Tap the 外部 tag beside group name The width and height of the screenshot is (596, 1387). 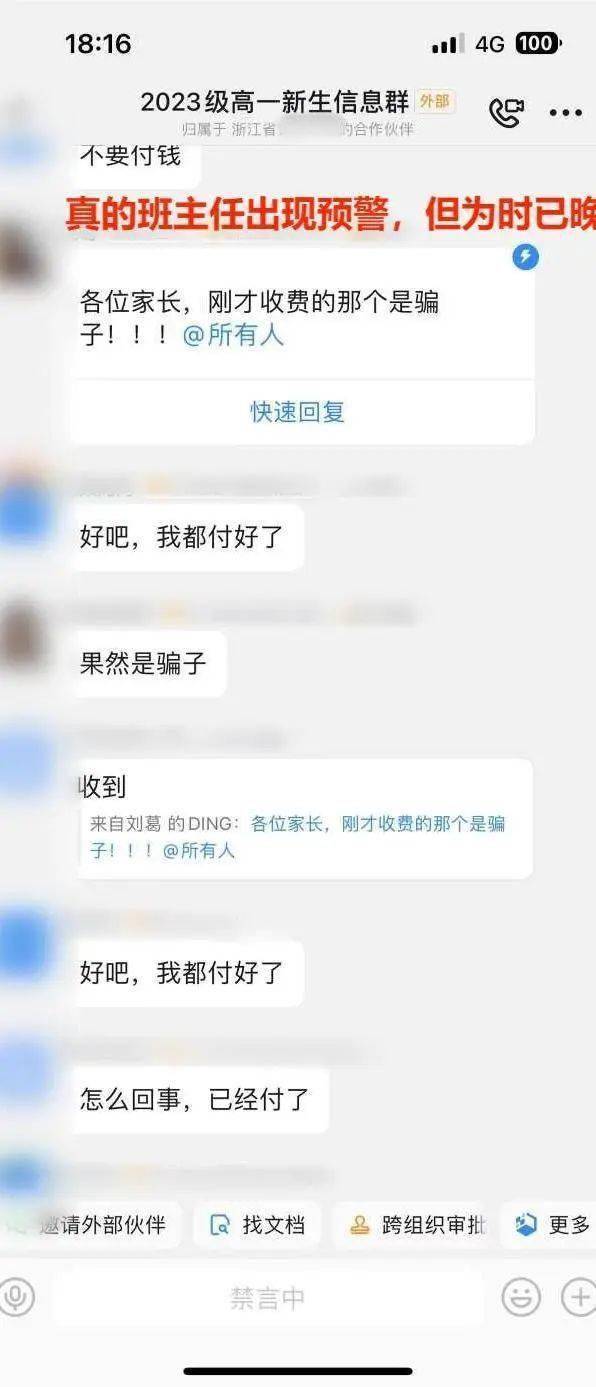[x=435, y=101]
